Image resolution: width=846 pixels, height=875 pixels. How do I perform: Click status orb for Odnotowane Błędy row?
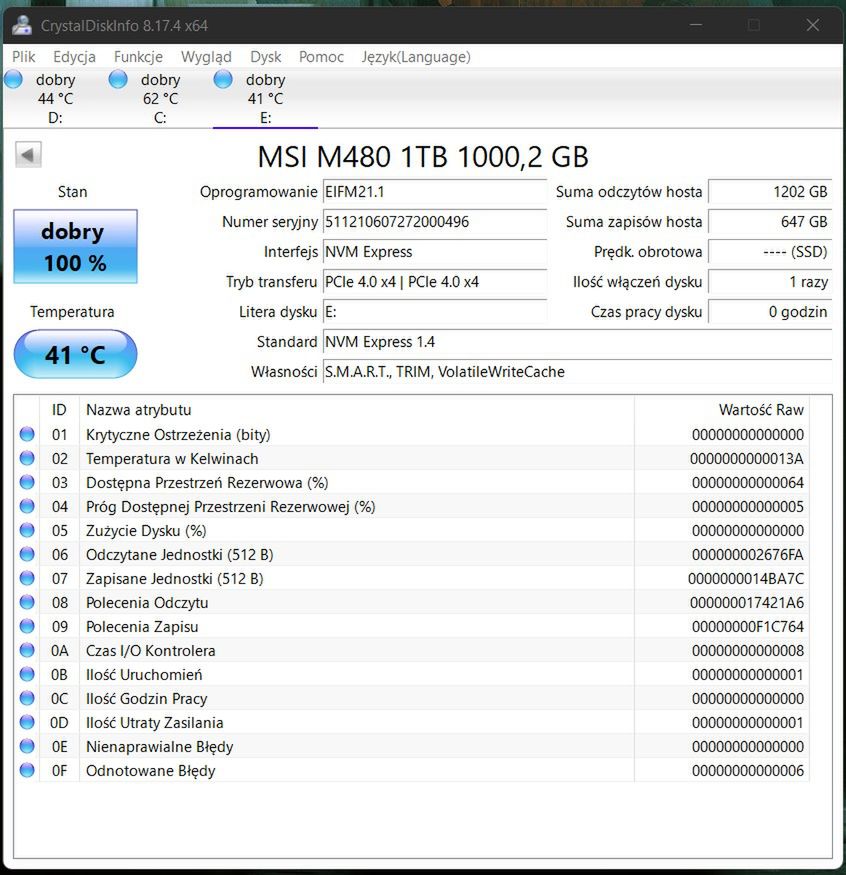pos(27,770)
